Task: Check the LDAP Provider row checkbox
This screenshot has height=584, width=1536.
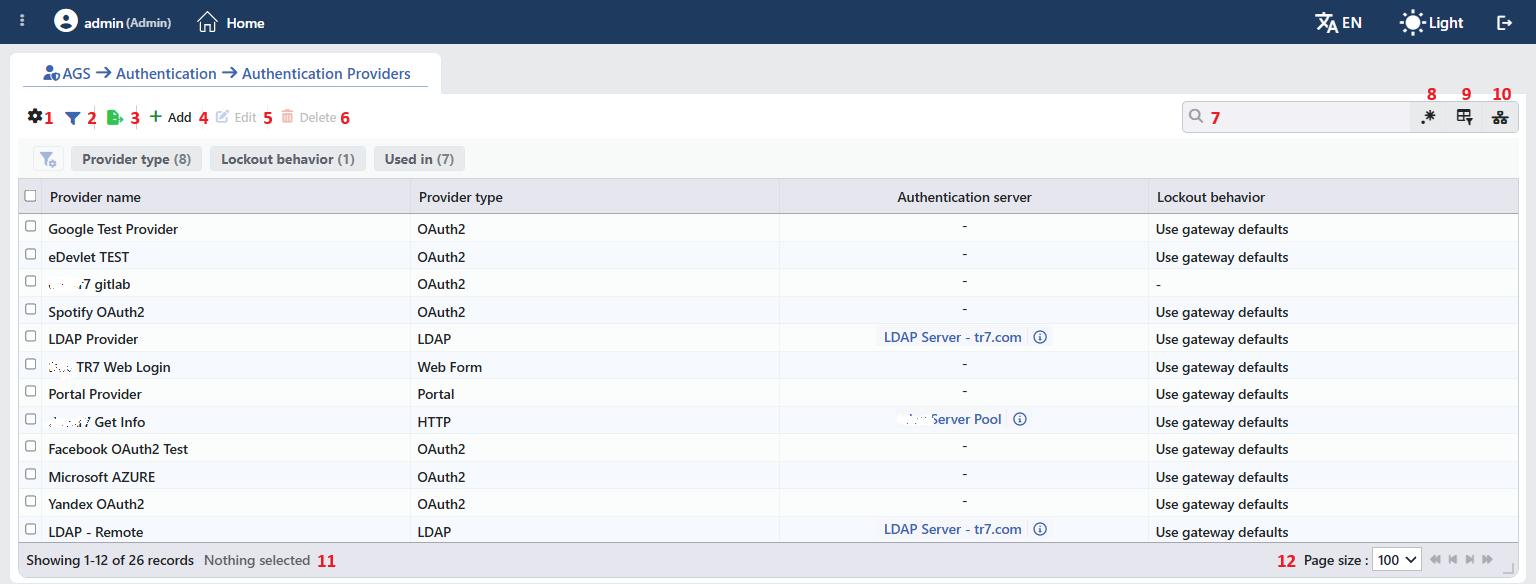Action: click(31, 337)
